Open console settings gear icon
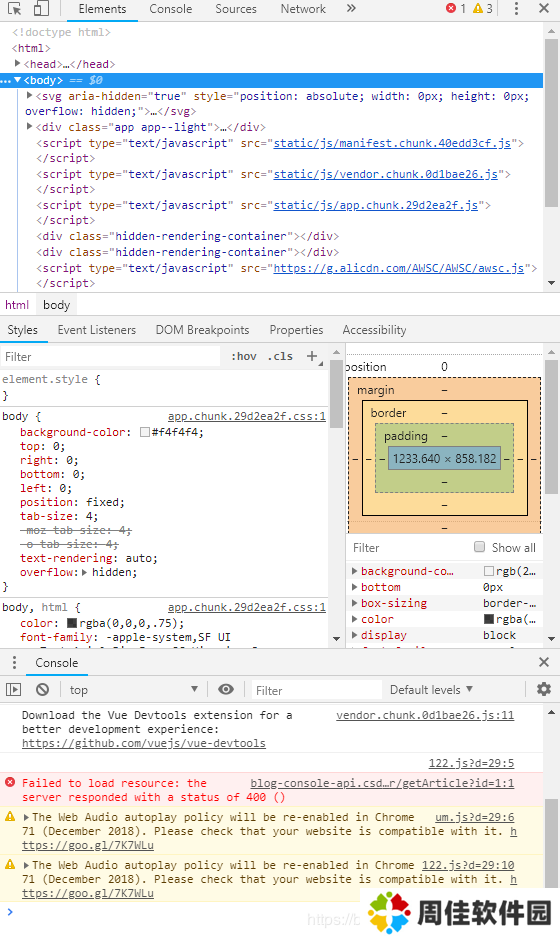The height and width of the screenshot is (938, 560). 544,689
